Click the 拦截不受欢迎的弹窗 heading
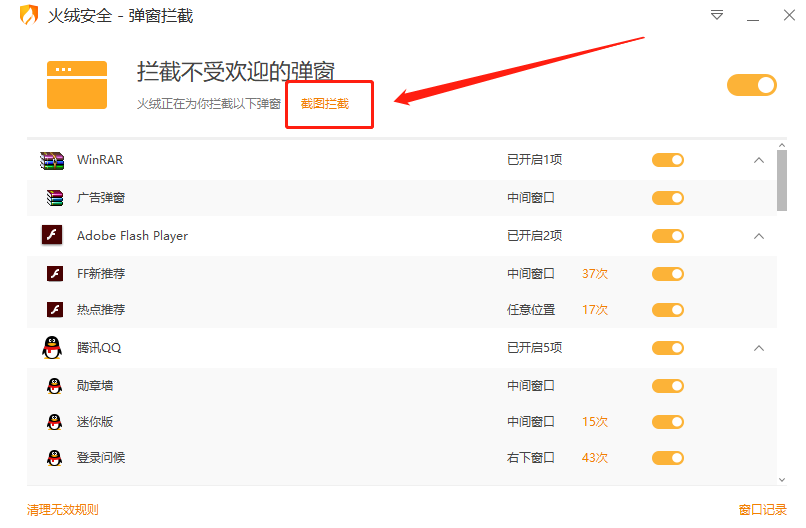 pos(236,71)
